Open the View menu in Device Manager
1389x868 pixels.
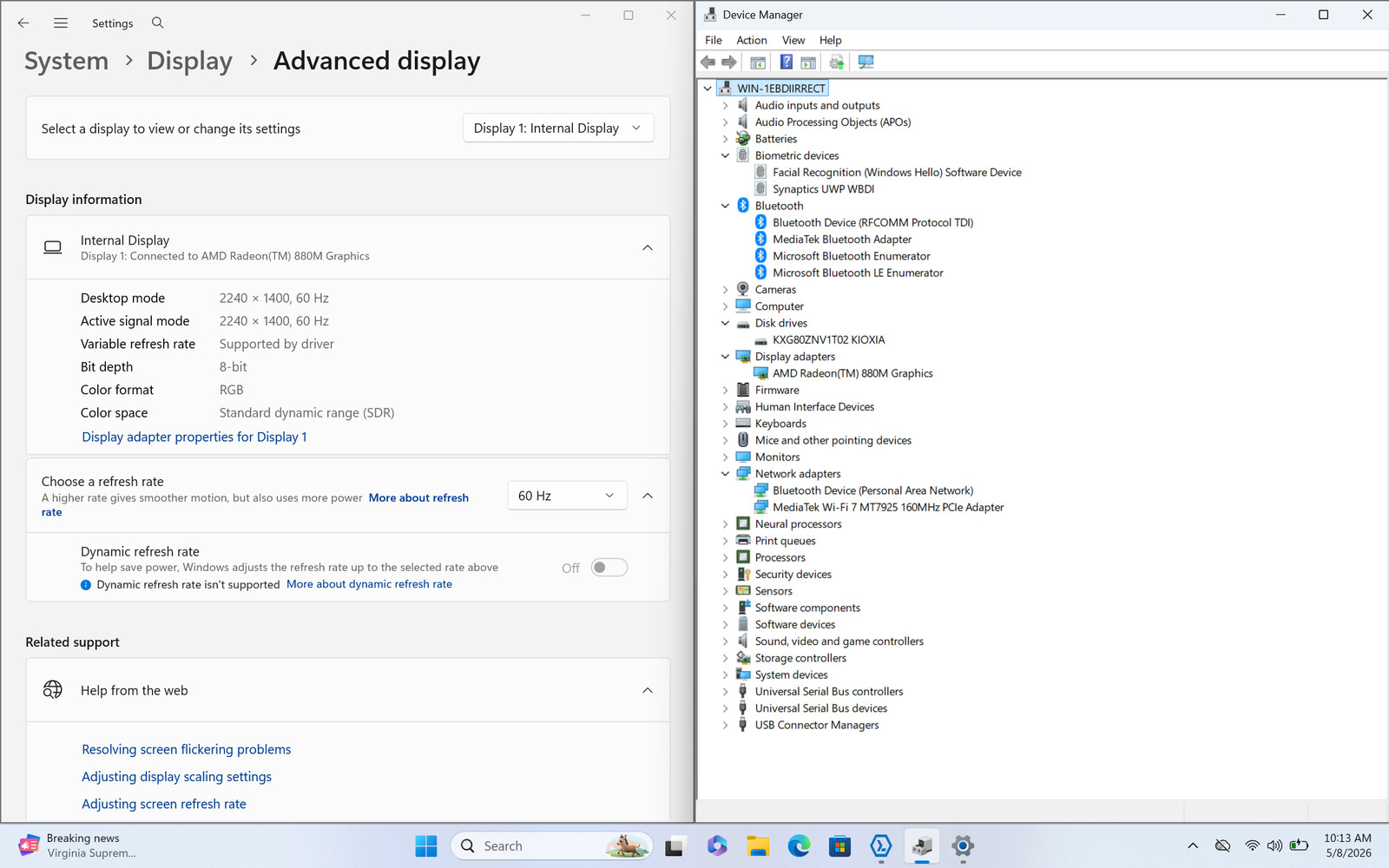(793, 40)
